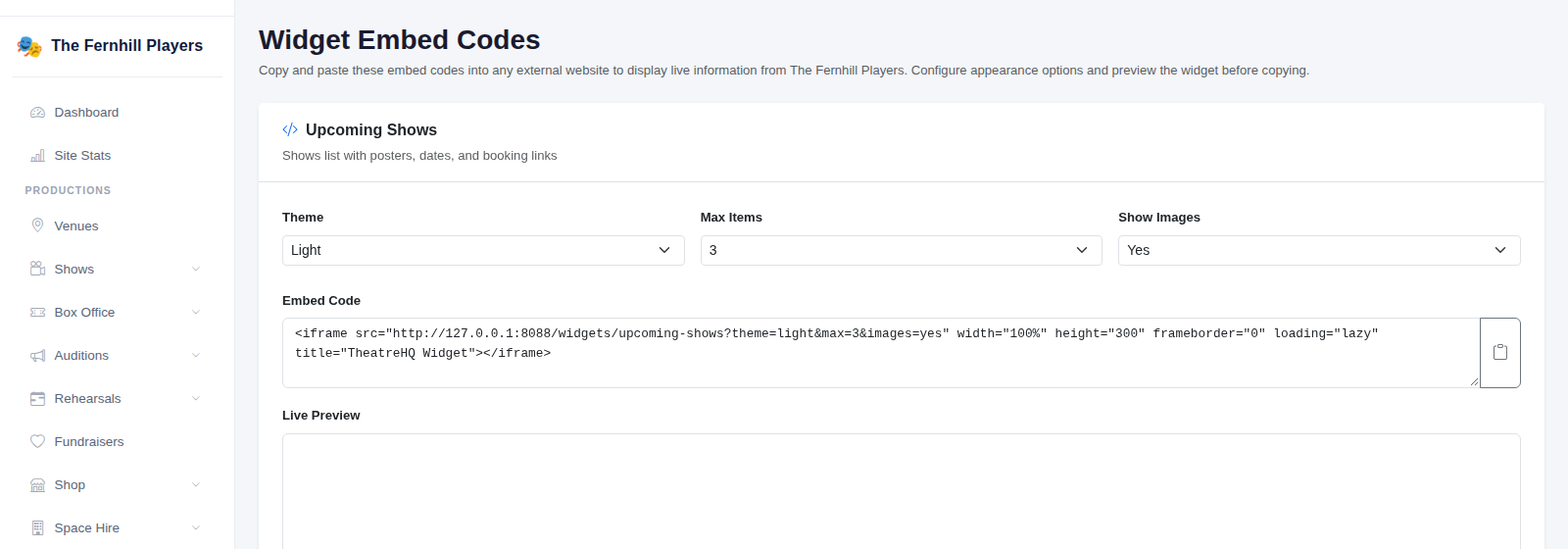Screen dimensions: 1568x549
Task: Expand the Box Office submenu chevron
Action: (x=196, y=312)
